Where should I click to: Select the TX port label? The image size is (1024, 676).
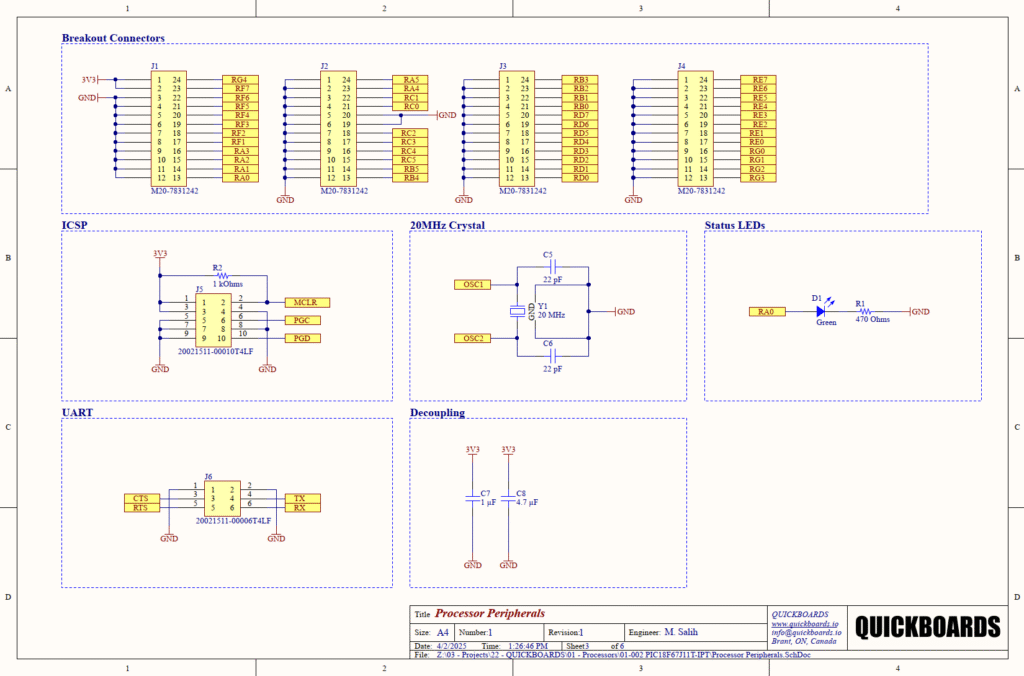click(301, 498)
